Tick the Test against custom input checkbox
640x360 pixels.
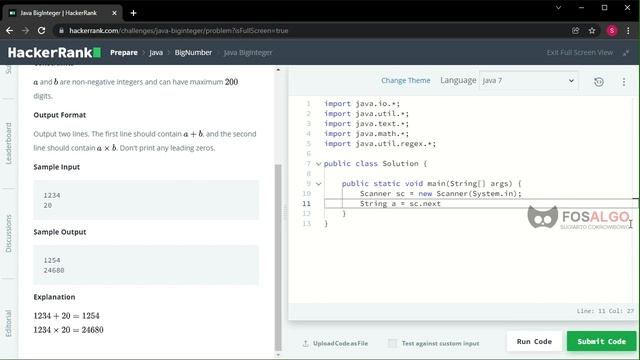tap(392, 343)
